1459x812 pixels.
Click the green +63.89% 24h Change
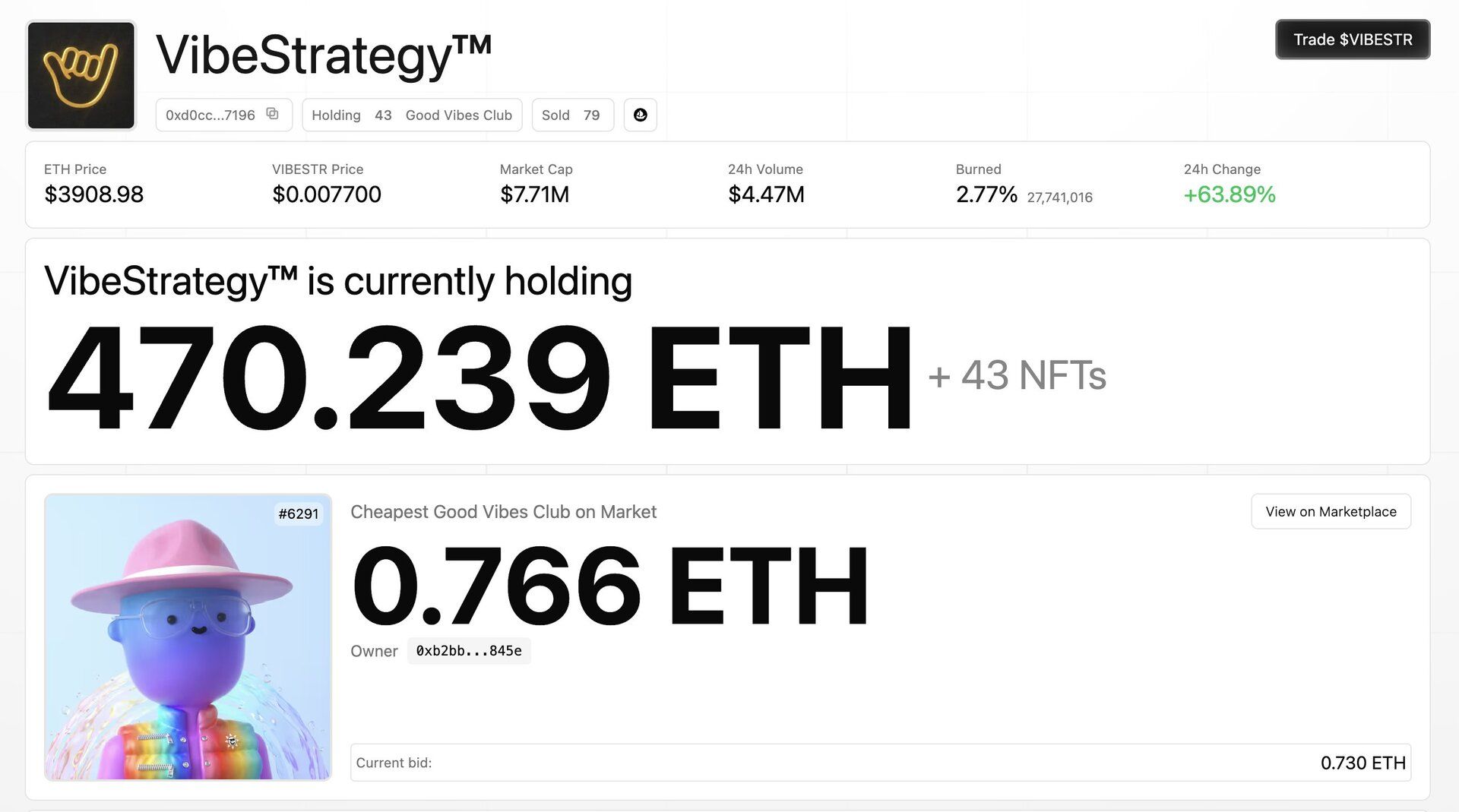pyautogui.click(x=1230, y=194)
